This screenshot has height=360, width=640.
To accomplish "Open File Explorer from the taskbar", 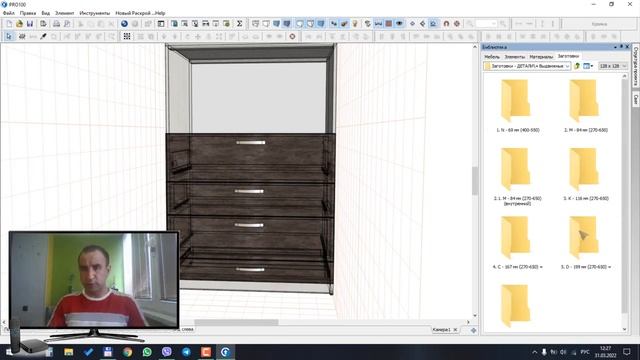I will click(x=69, y=352).
